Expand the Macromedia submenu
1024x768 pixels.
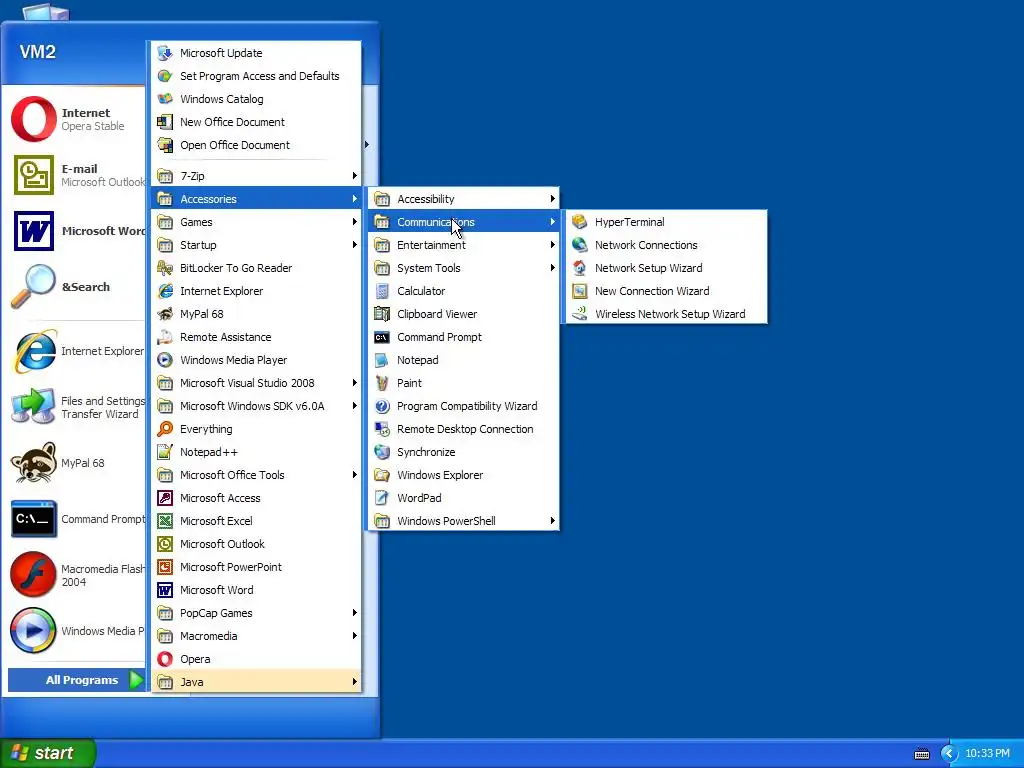(256, 636)
